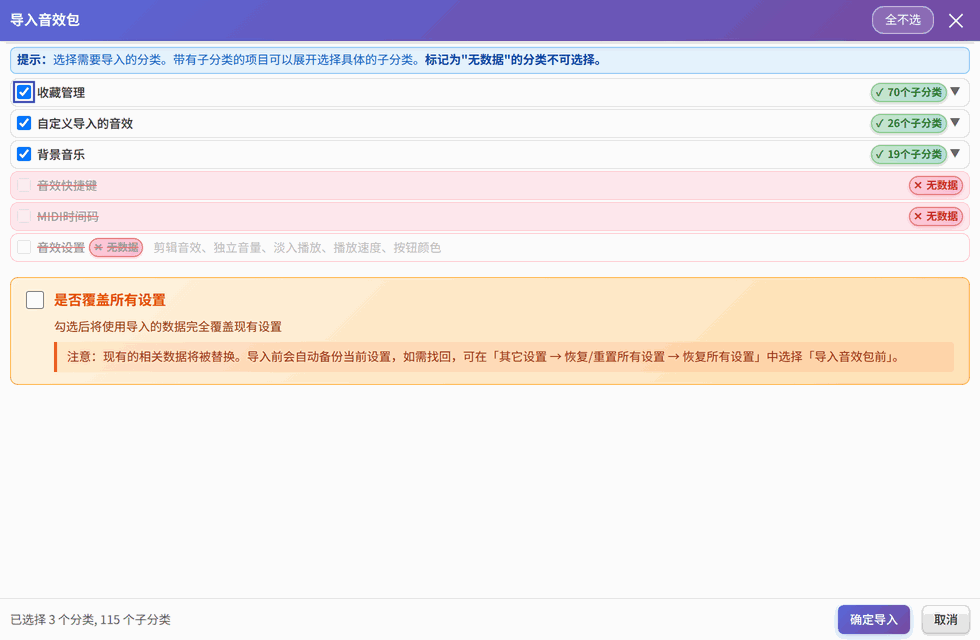Click the disabled MIDI时间码 checkbox
The image size is (980, 640).
(24, 216)
